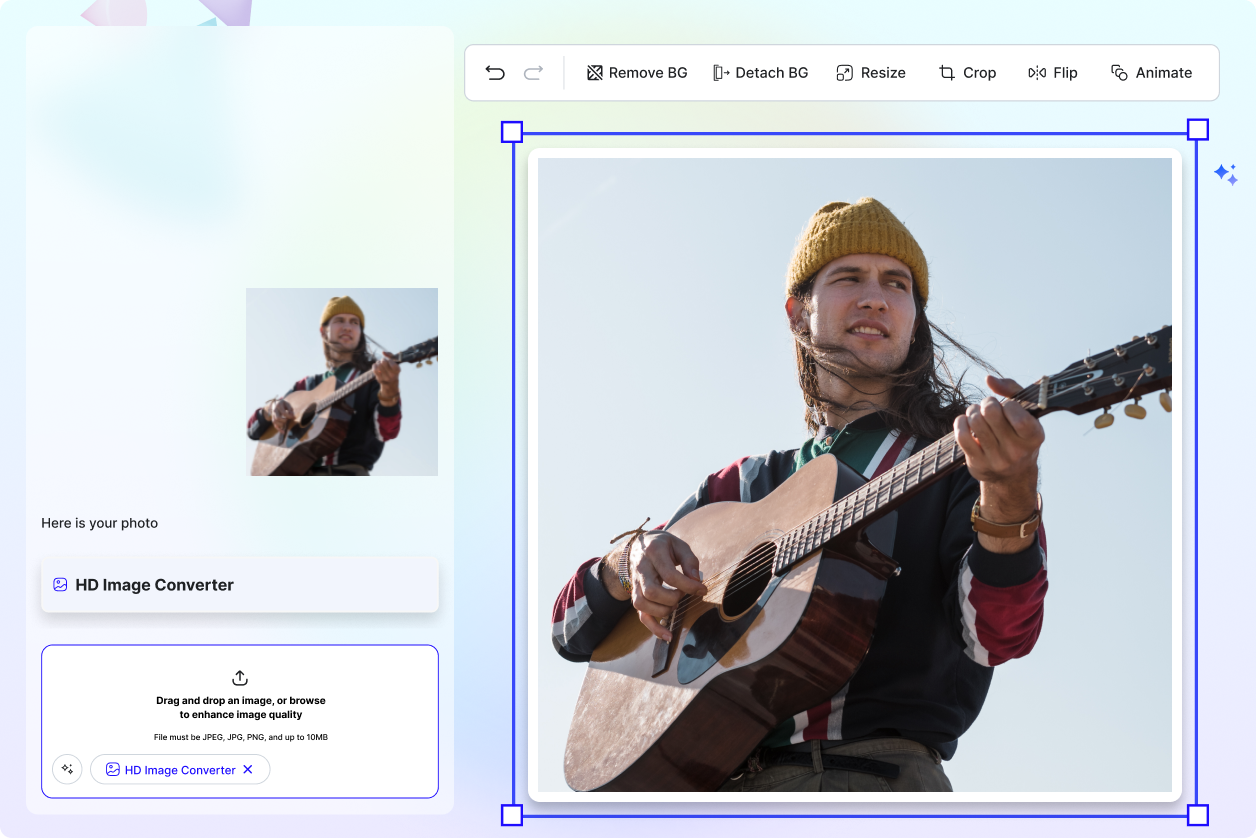Click the bottom-right selection handle
This screenshot has height=838, width=1256.
[1196, 815]
